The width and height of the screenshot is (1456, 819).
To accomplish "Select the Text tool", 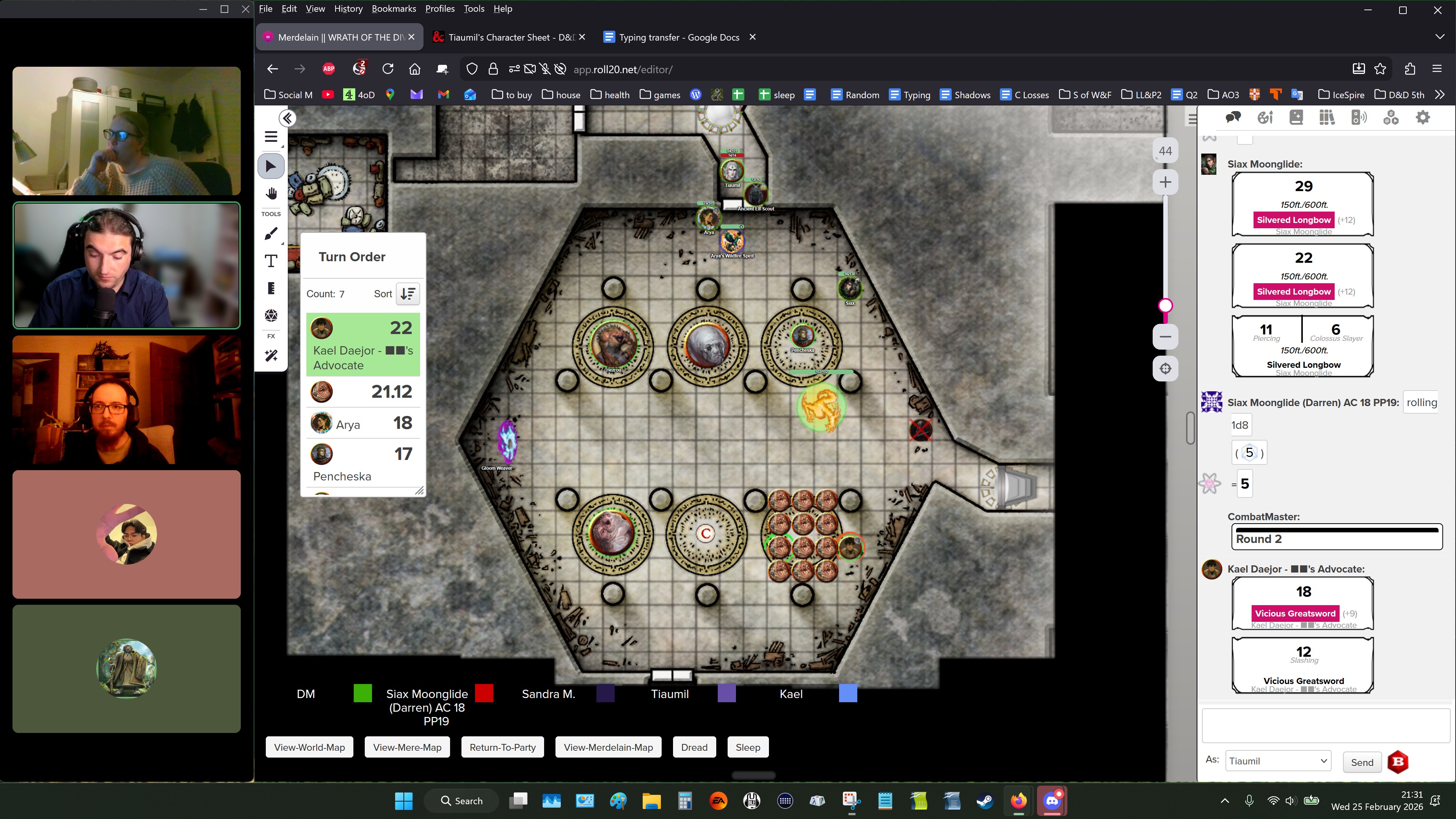I will point(271,260).
